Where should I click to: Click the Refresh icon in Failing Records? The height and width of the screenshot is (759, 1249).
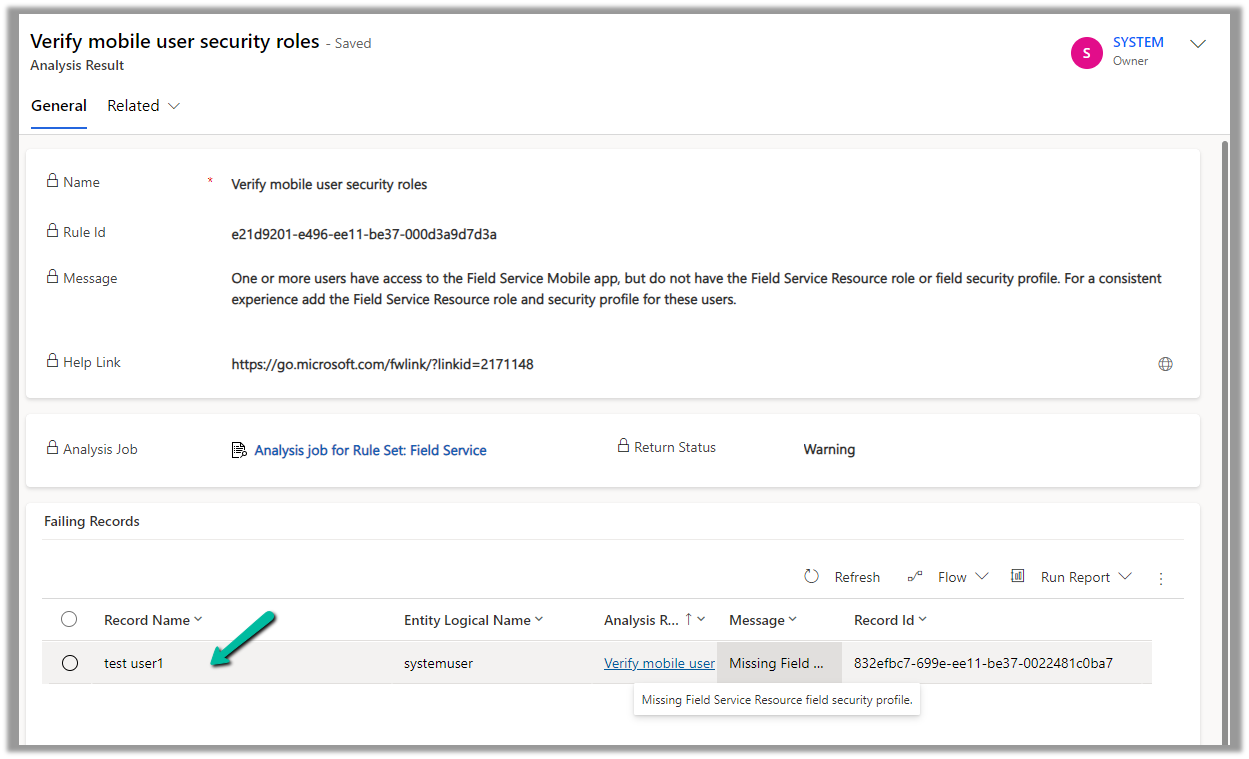812,577
